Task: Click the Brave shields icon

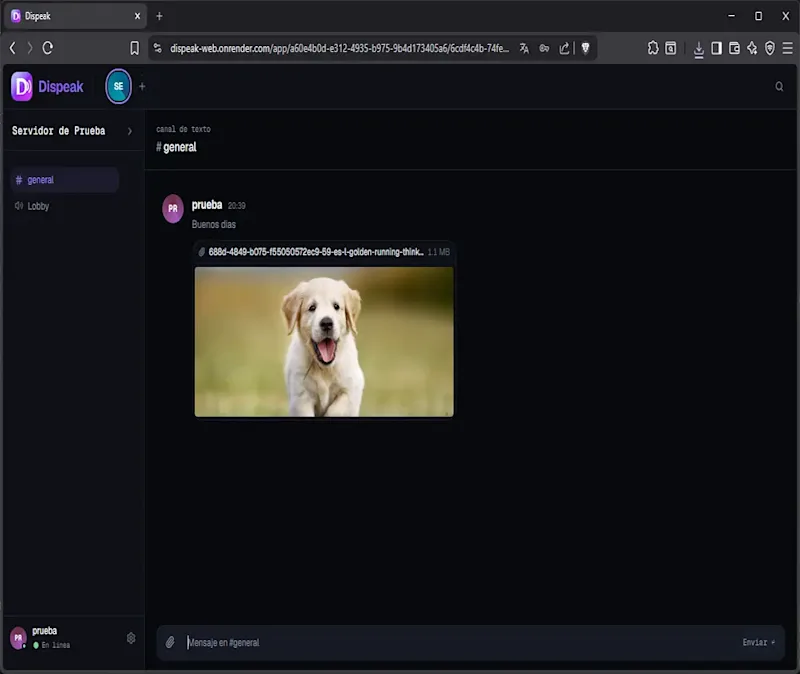Action: coord(585,48)
